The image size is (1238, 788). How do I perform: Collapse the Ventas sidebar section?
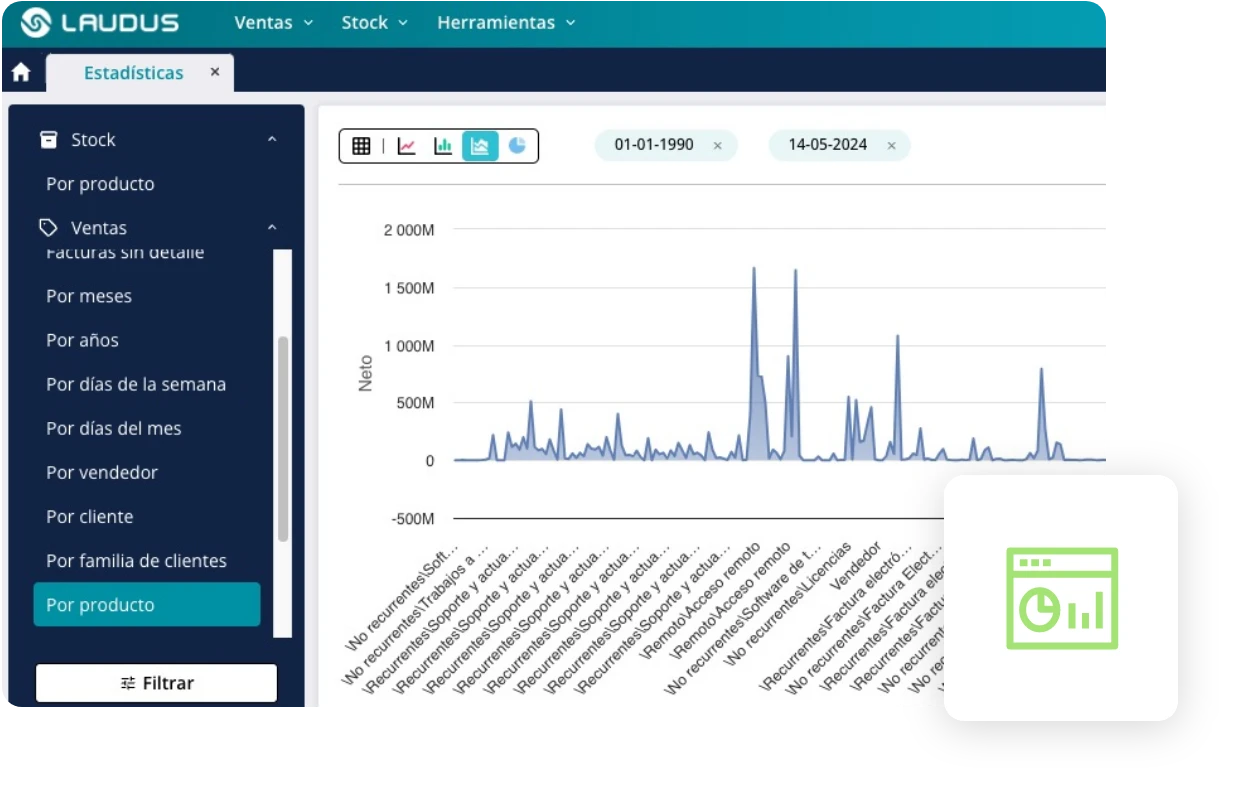point(272,228)
